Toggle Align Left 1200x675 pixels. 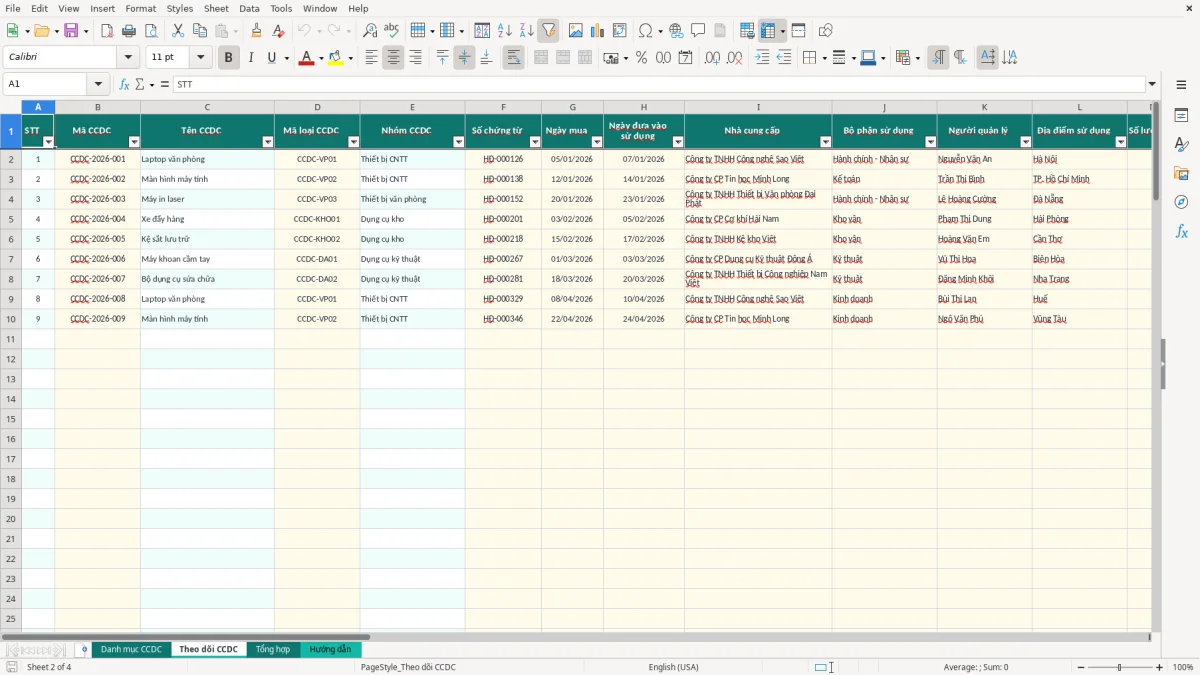371,58
